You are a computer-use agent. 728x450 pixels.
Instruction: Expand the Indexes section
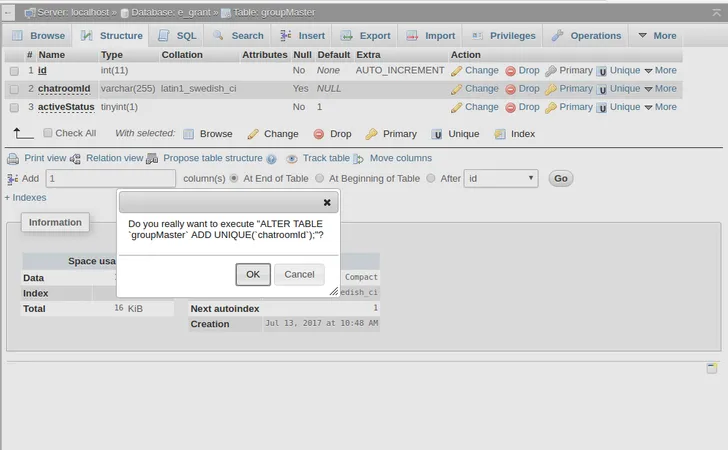[26, 198]
